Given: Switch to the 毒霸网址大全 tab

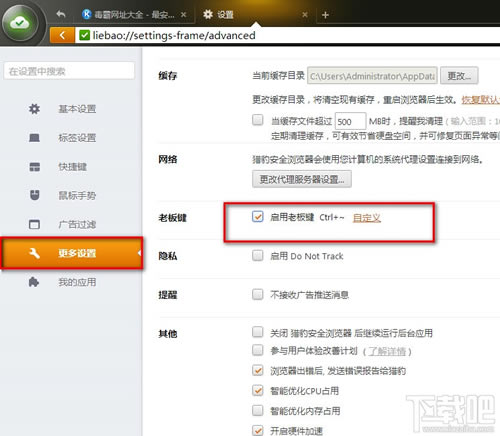Looking at the screenshot, I should [x=134, y=15].
